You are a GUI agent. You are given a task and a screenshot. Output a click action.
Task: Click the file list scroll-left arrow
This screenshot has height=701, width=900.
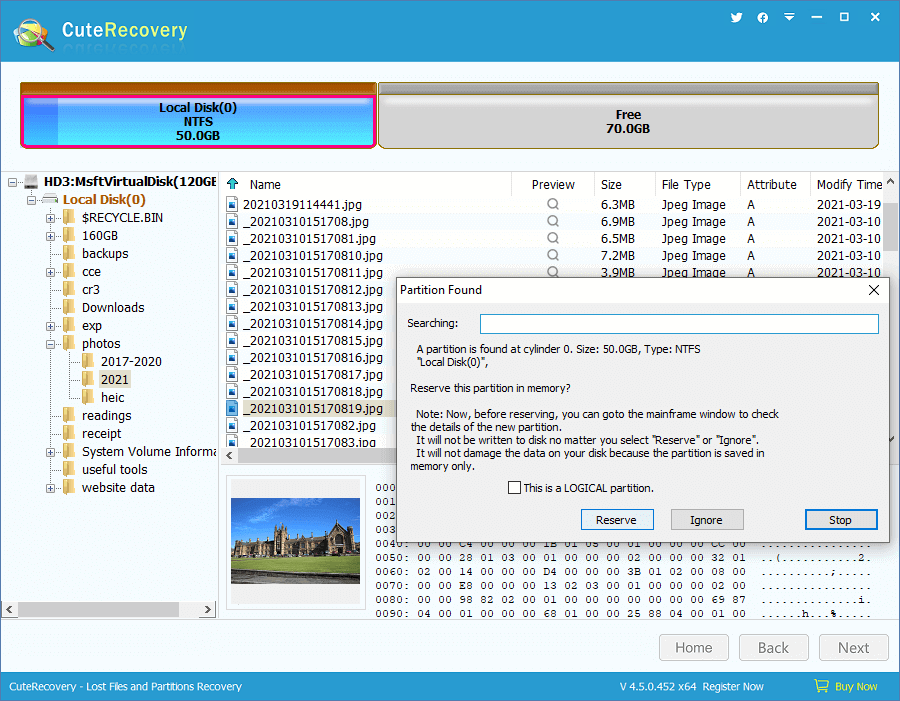click(229, 455)
